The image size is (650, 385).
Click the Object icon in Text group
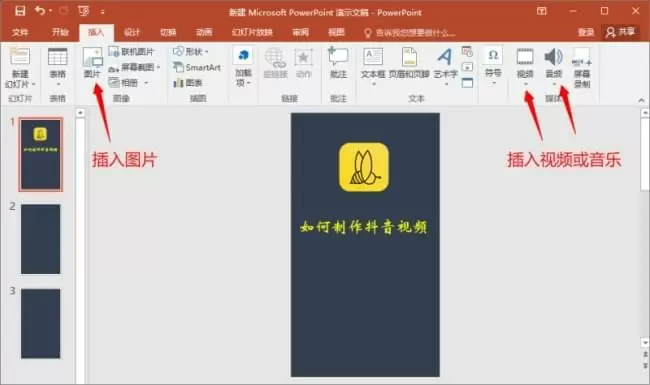point(467,83)
